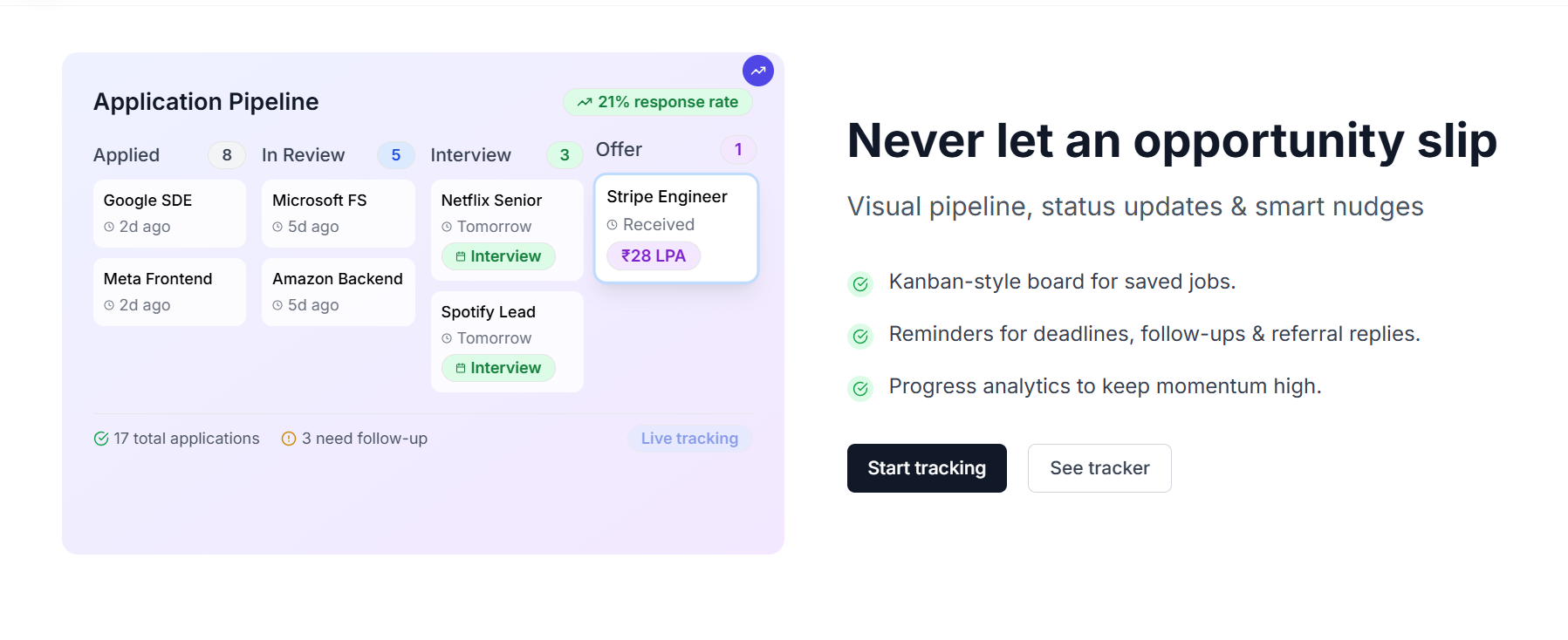This screenshot has height=640, width=1568.
Task: Select the Microsoft FS card
Action: 338,214
